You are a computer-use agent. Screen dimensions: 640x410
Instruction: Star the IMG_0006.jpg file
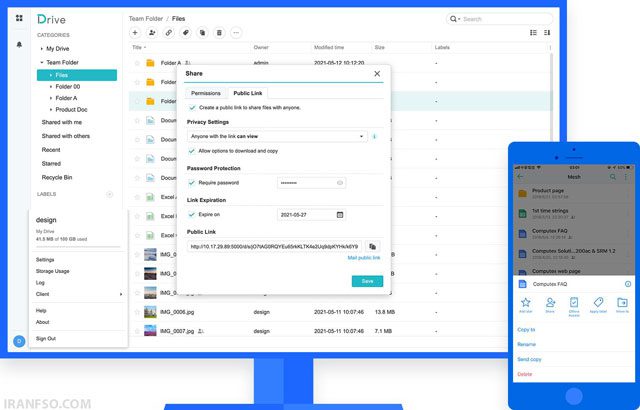[x=137, y=312]
